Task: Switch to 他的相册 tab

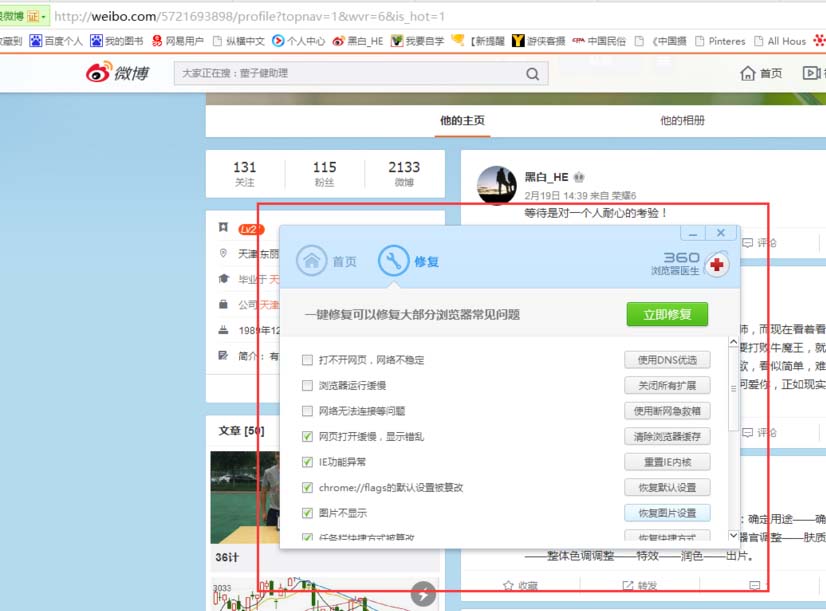Action: tap(682, 121)
